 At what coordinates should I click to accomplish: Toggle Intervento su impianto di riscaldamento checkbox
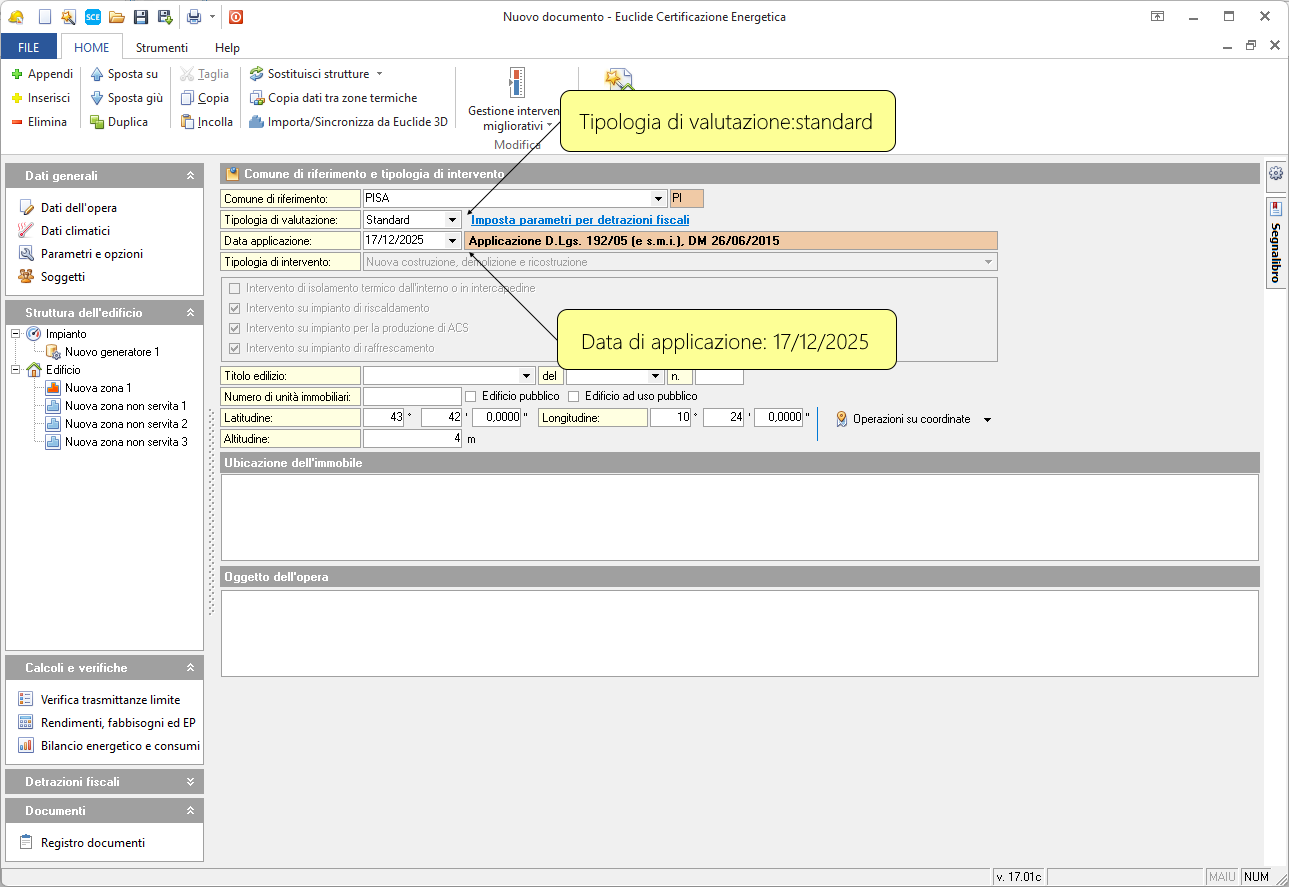(x=235, y=308)
